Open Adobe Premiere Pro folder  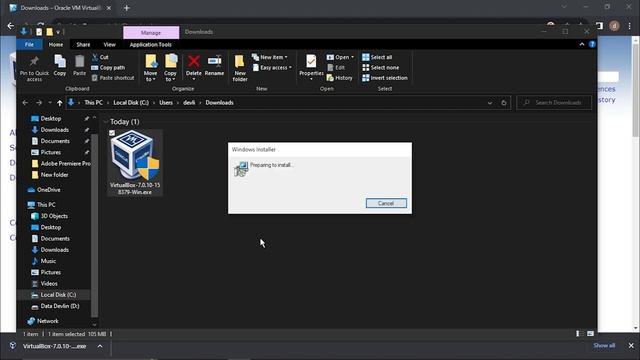pyautogui.click(x=65, y=163)
